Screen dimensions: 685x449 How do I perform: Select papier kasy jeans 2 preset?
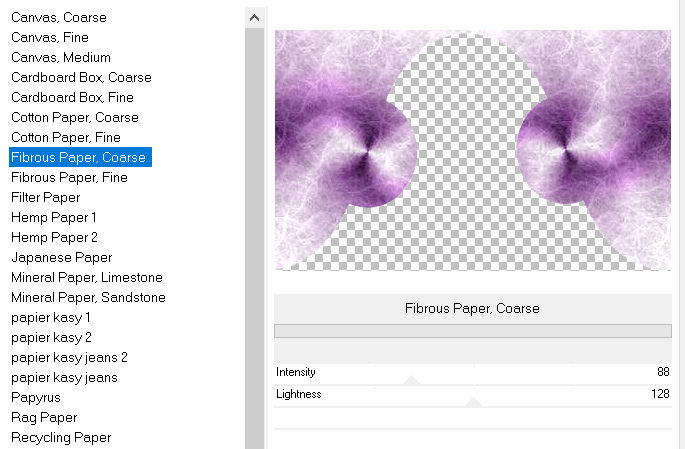pyautogui.click(x=69, y=357)
